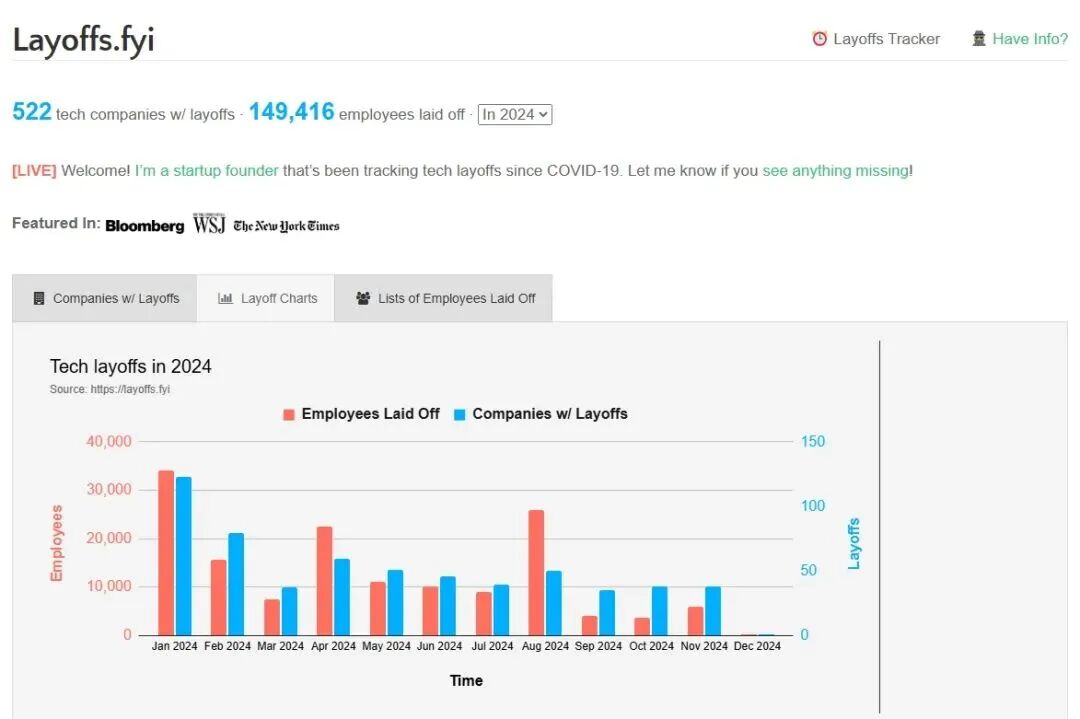Click the Dec 2024 axis label
The image size is (1080, 719).
pos(757,646)
